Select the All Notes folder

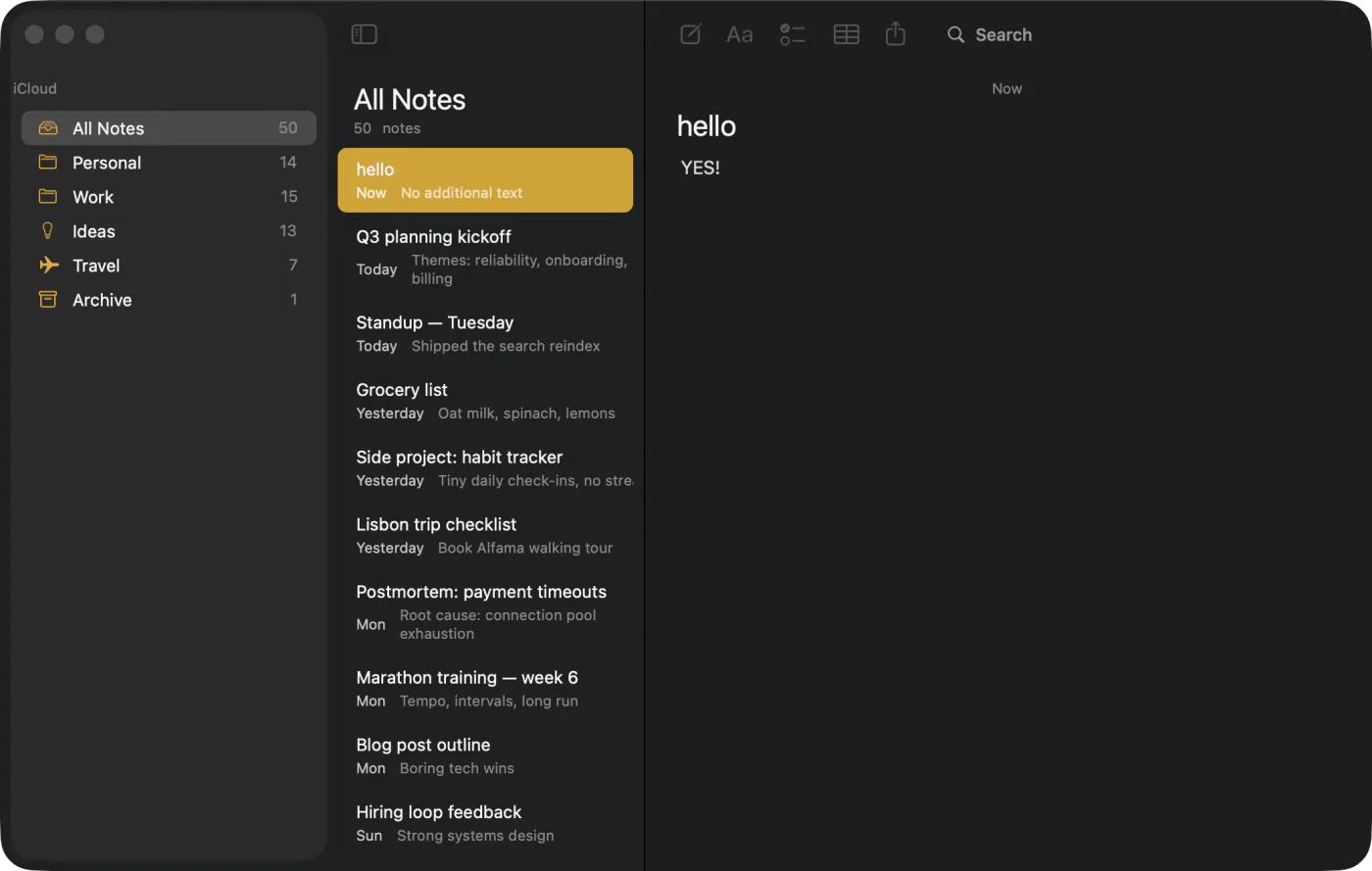pos(169,128)
